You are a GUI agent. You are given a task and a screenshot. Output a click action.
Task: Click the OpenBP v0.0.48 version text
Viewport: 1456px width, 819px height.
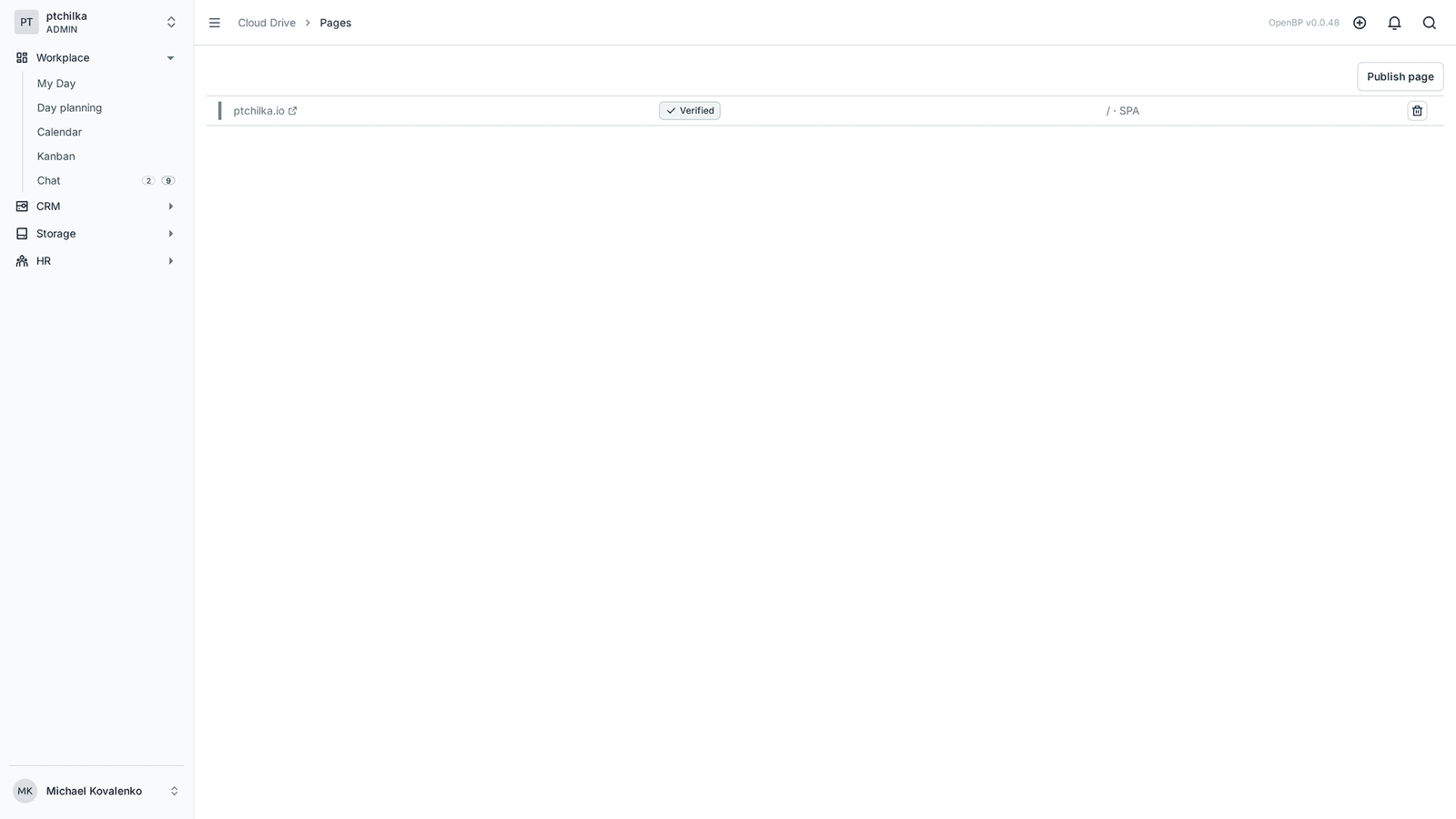coord(1304,23)
